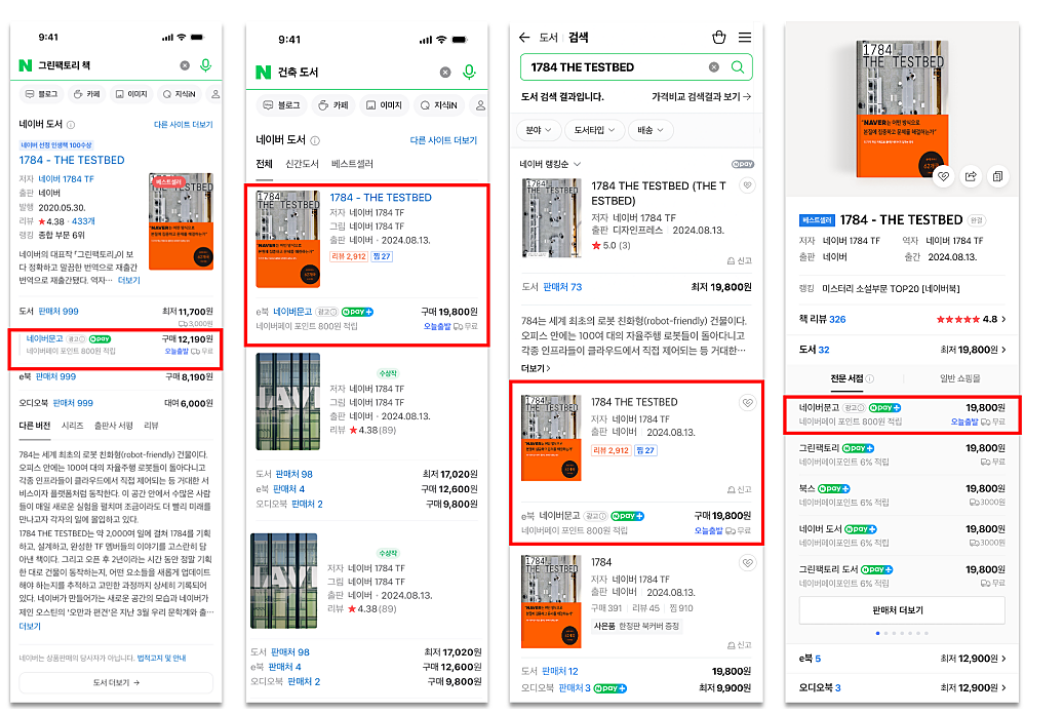Select the '일반 쇼핑몰' tab
The height and width of the screenshot is (709, 1038).
click(960, 379)
